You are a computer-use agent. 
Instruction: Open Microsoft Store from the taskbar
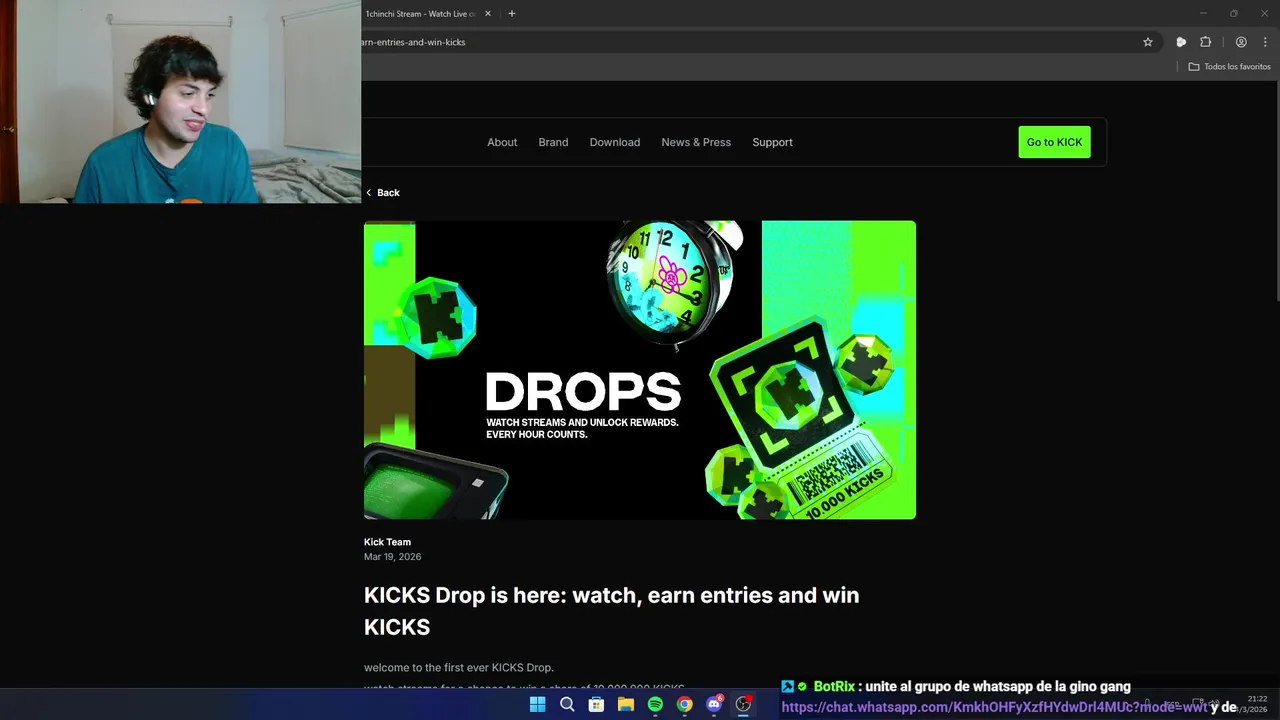point(596,704)
